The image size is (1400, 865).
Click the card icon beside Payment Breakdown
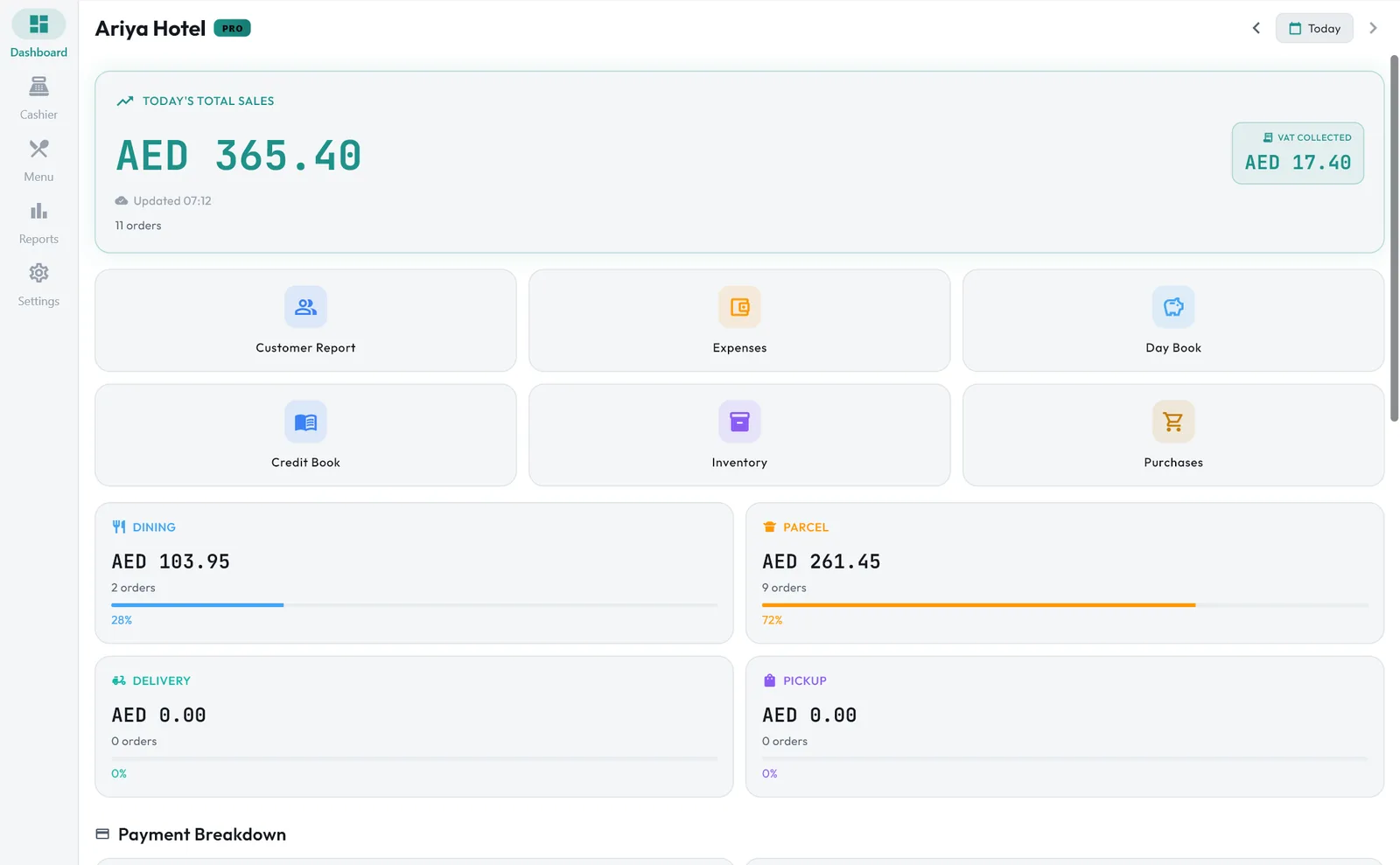tap(102, 834)
